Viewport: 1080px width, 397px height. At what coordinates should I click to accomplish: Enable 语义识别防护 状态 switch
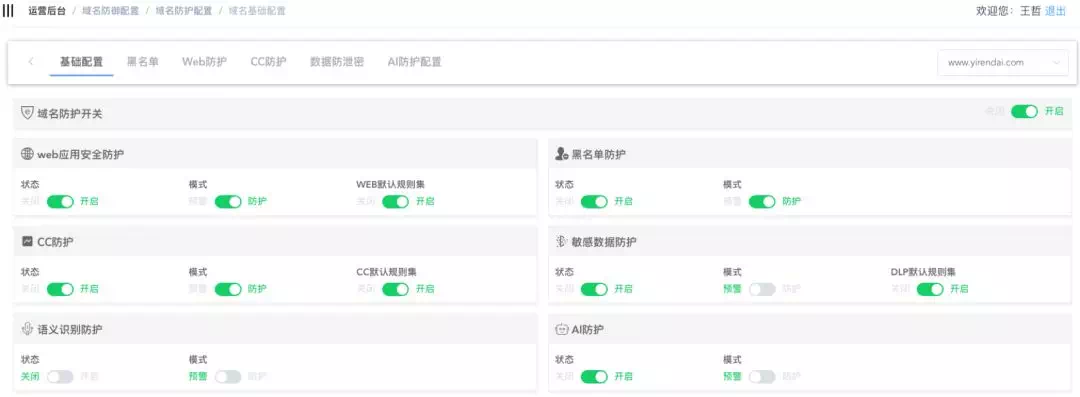click(60, 376)
